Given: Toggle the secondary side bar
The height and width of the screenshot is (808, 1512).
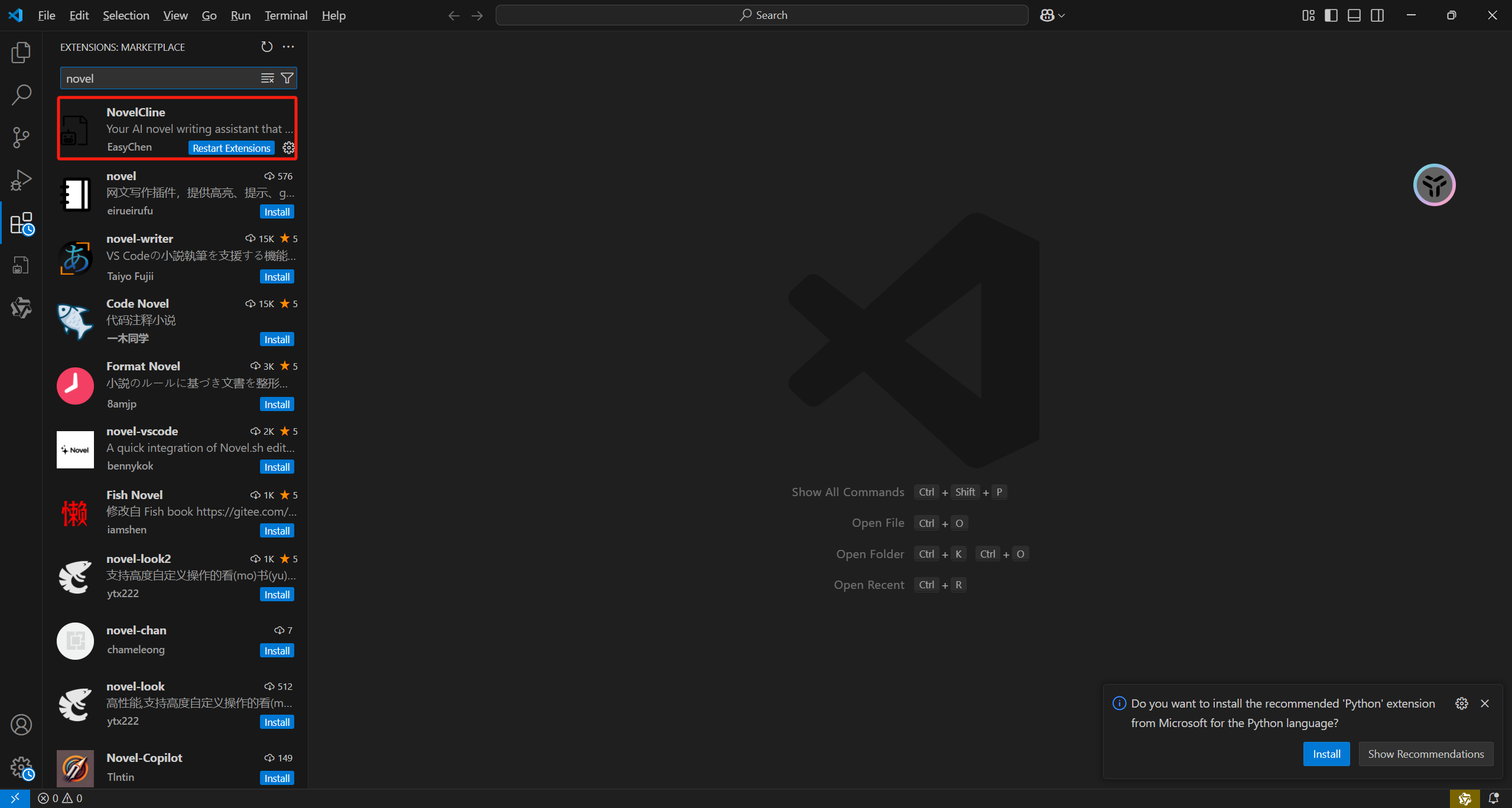Looking at the screenshot, I should coord(1377,15).
